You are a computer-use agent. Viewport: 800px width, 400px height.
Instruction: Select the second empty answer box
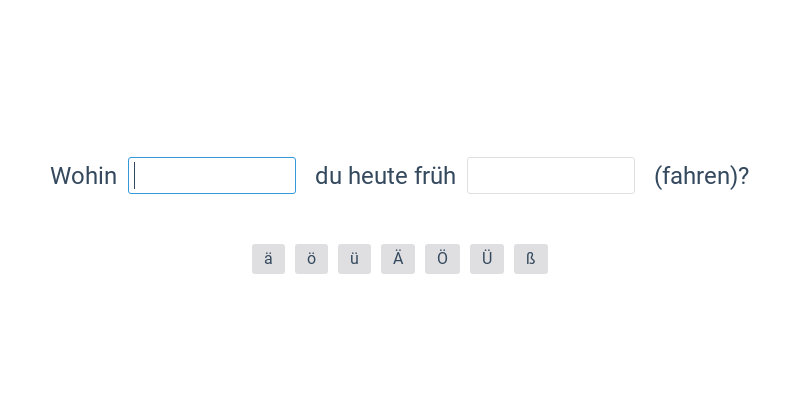coord(551,176)
